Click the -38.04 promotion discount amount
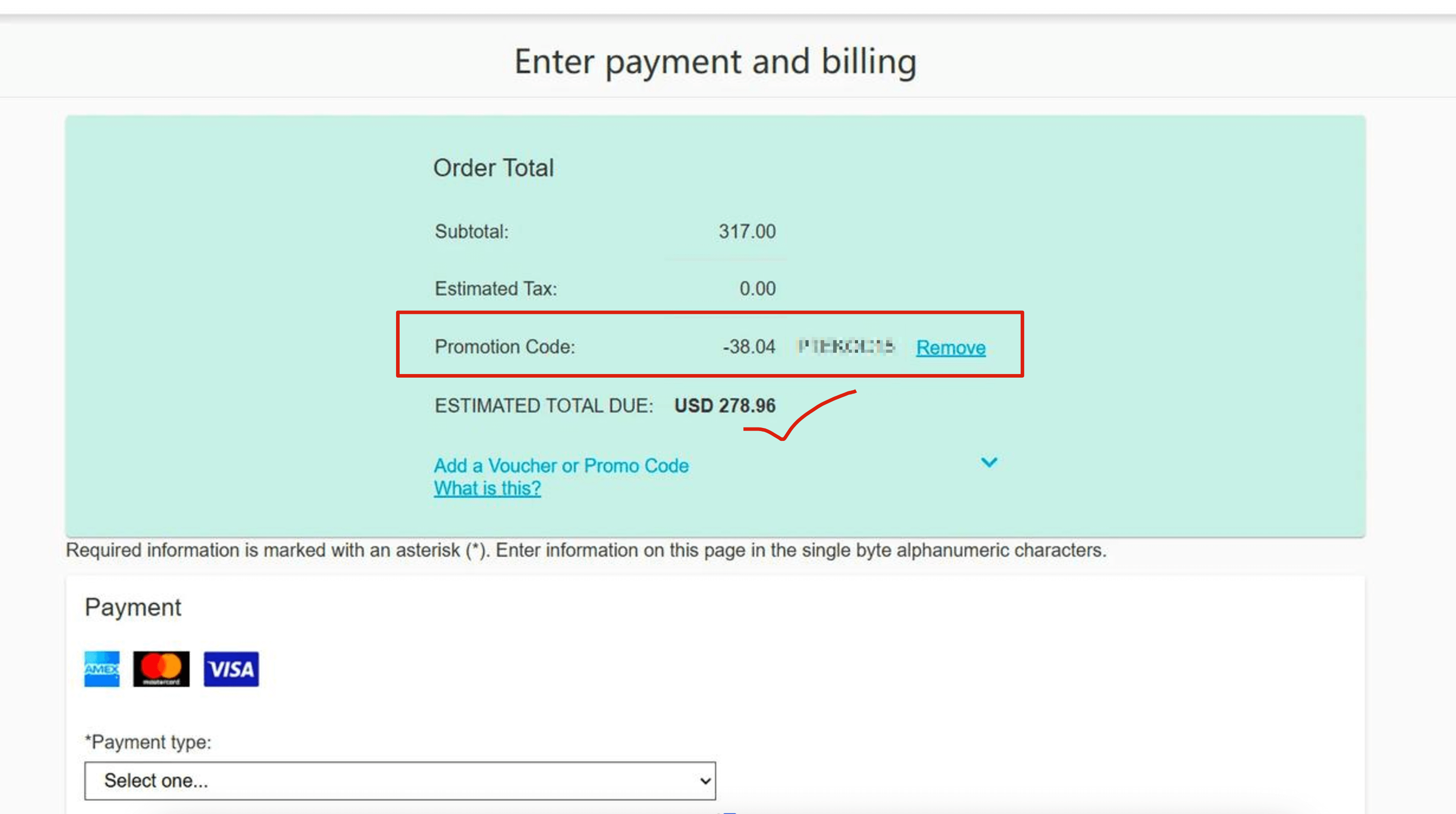The height and width of the screenshot is (814, 1456). 749,346
